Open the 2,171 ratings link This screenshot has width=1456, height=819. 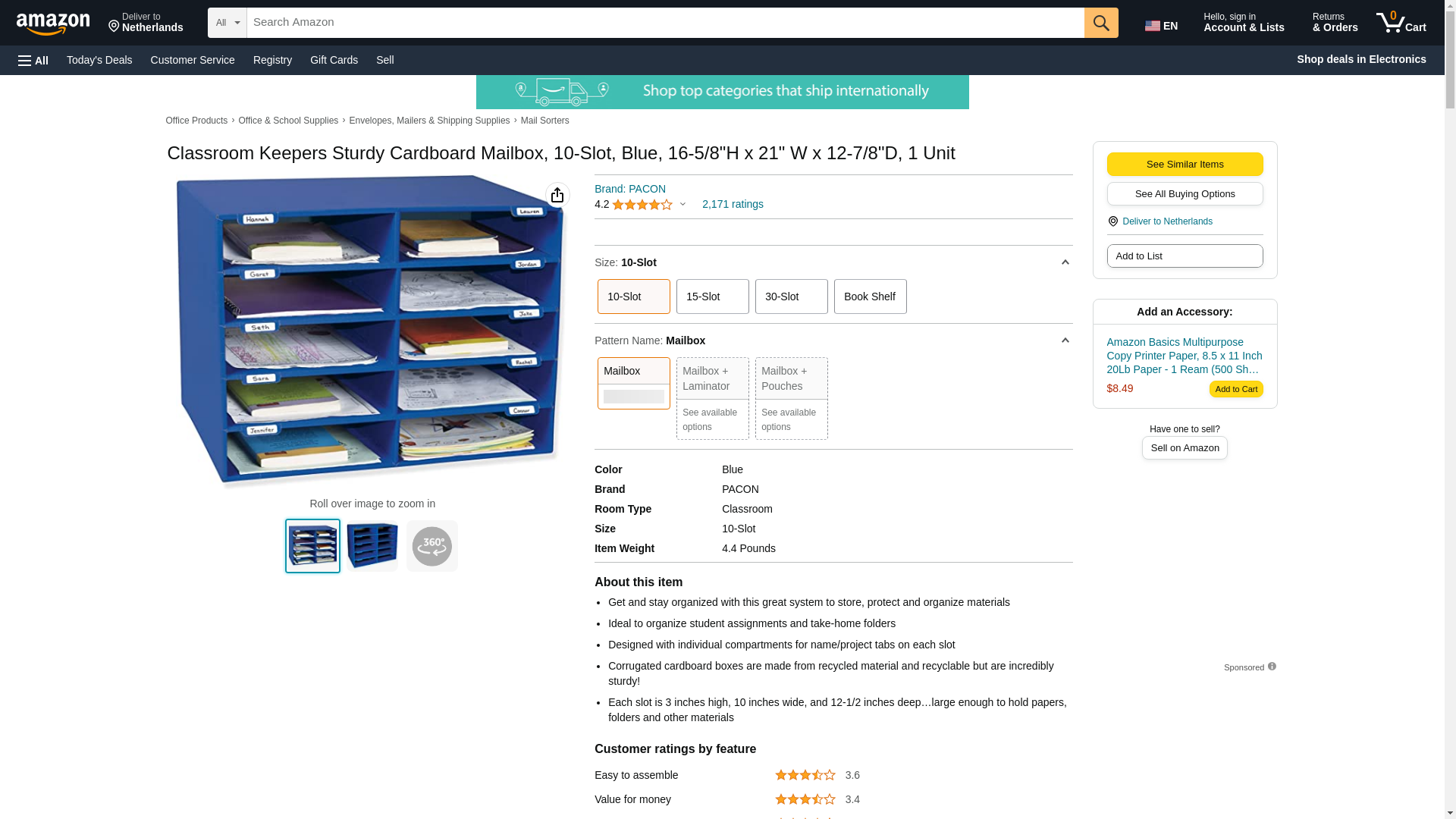pyautogui.click(x=732, y=204)
